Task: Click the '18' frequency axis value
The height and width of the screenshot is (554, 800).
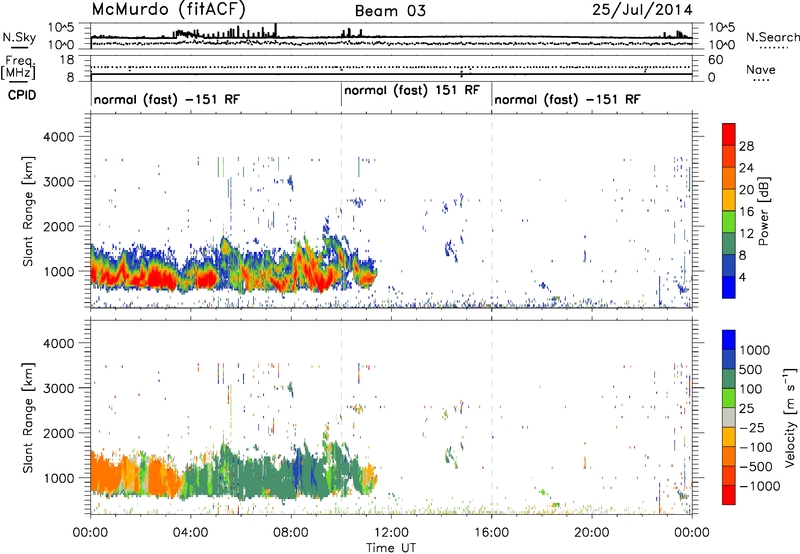Action: [67, 60]
